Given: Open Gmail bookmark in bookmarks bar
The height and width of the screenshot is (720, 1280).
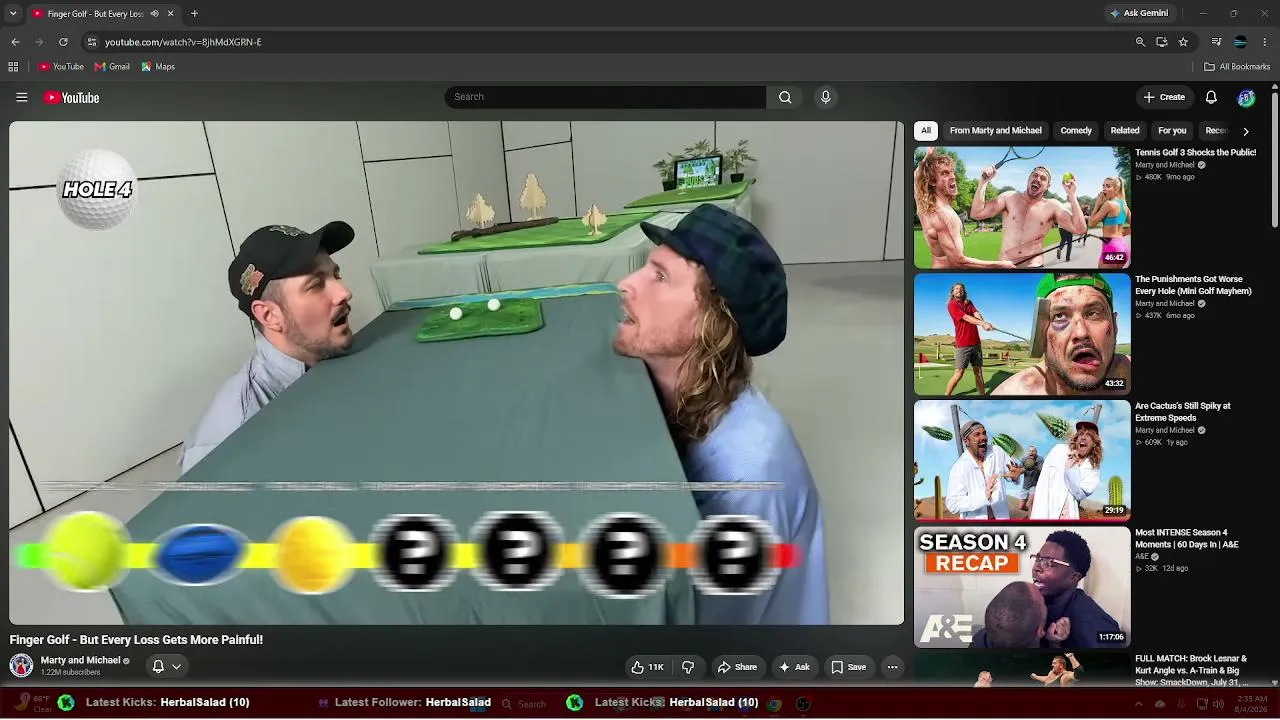Looking at the screenshot, I should tap(112, 67).
